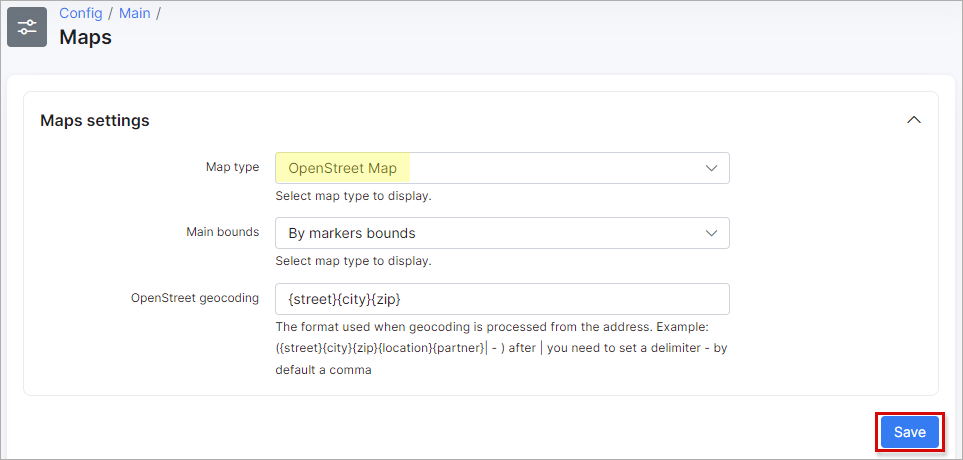963x460 pixels.
Task: Select the OpenStreet Map highlighted value
Action: [342, 168]
